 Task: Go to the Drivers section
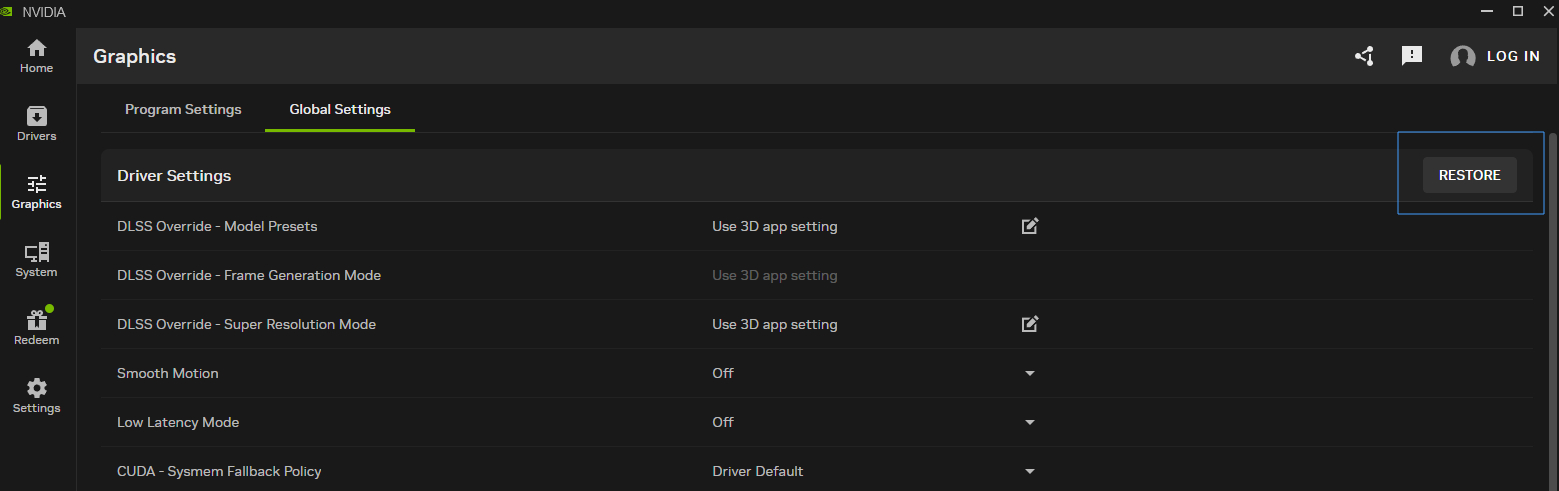click(37, 124)
